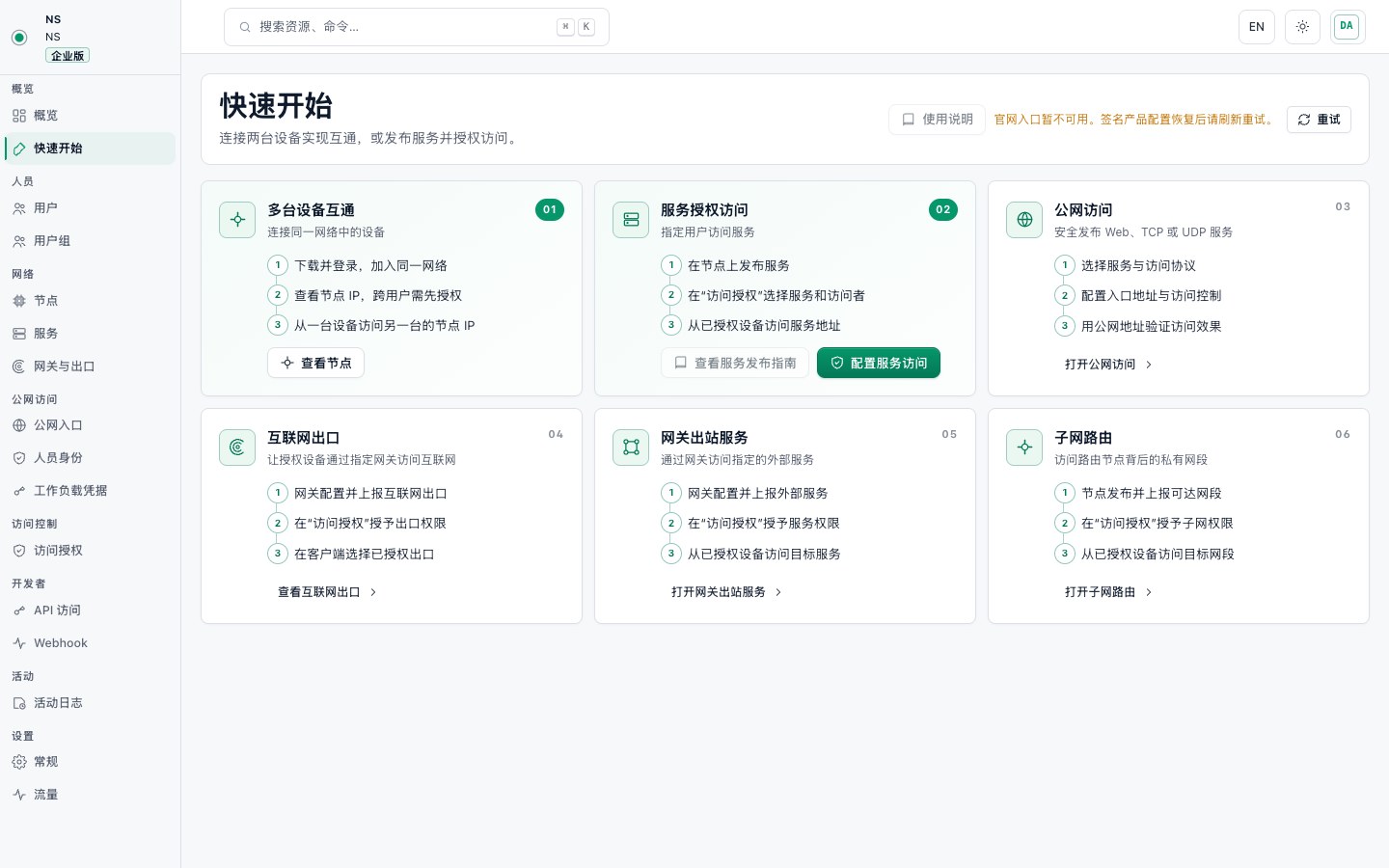
Task: Click the 节点 chip icon in the sidebar
Action: tap(19, 301)
